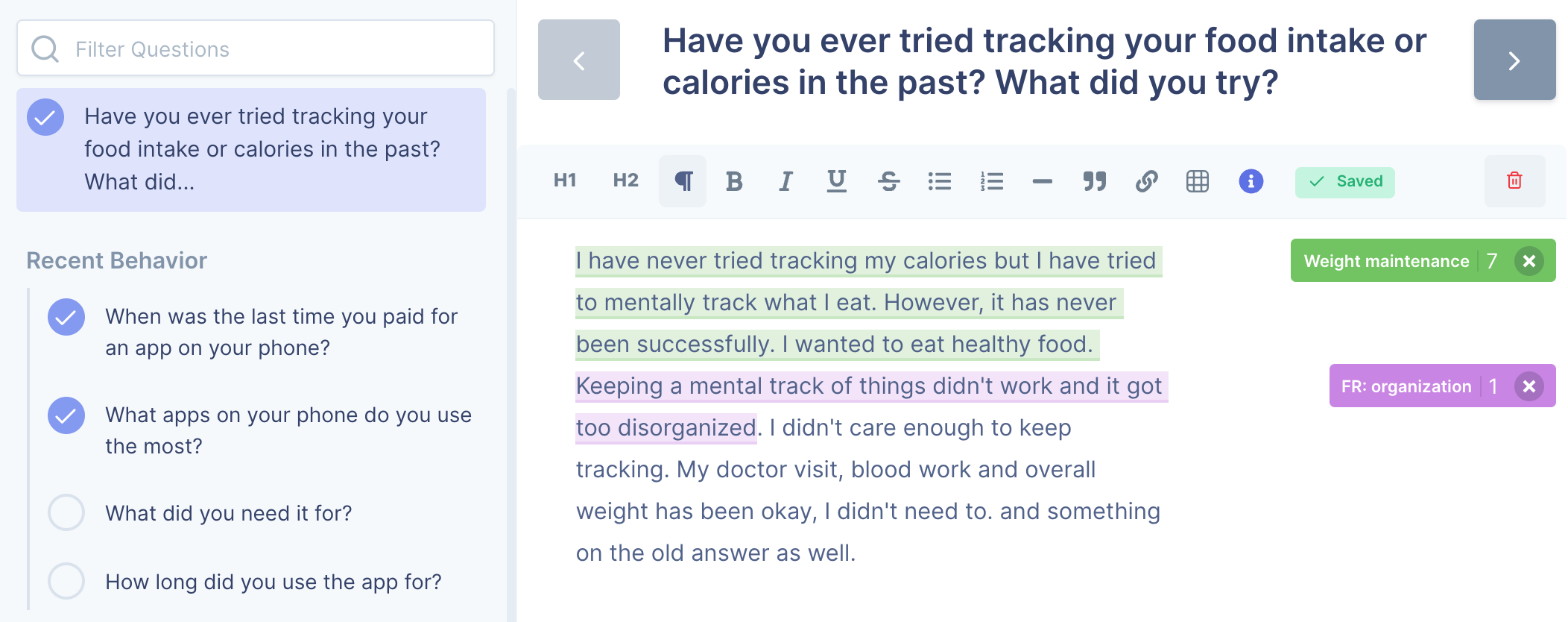Apply strikethrough to text

click(888, 181)
